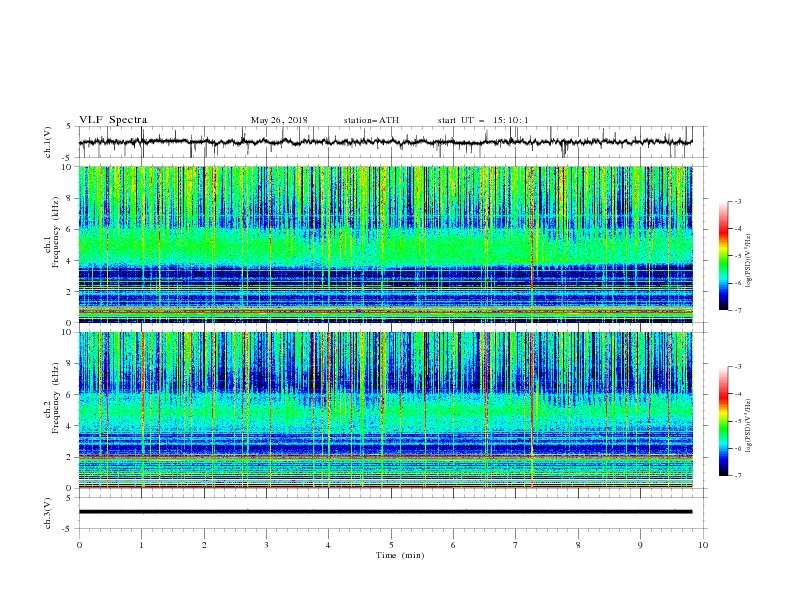This screenshot has width=792, height=612.
Task: Click tick label "10" on the Time axis
Action: 703,545
